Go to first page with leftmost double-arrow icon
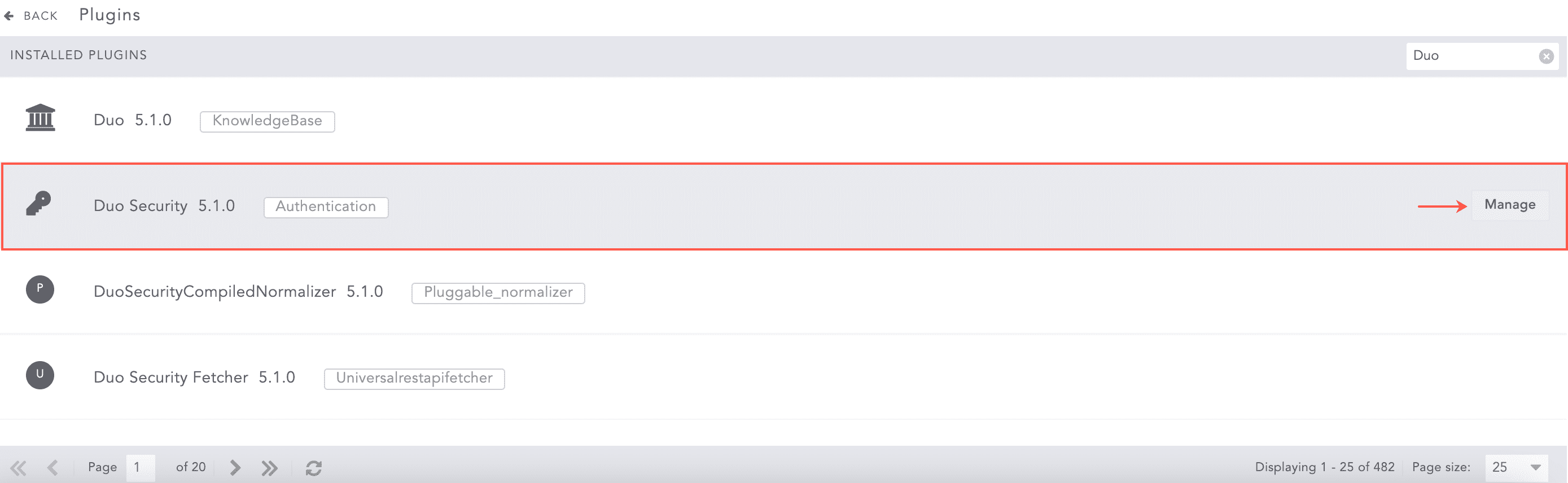This screenshot has width=1568, height=483. 17,467
